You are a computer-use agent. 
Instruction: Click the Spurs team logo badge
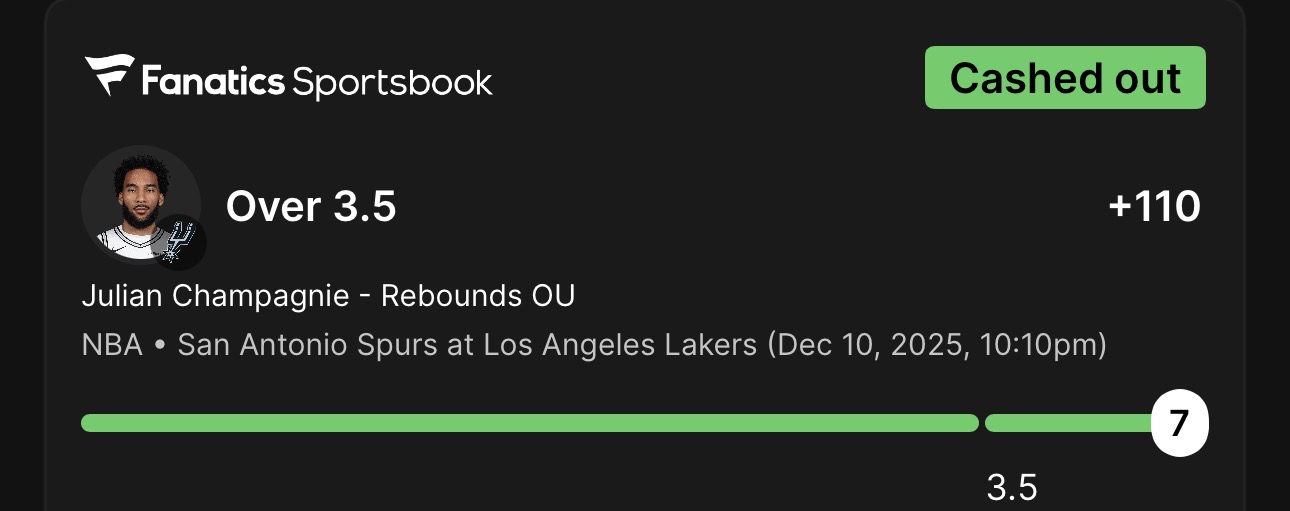180,243
